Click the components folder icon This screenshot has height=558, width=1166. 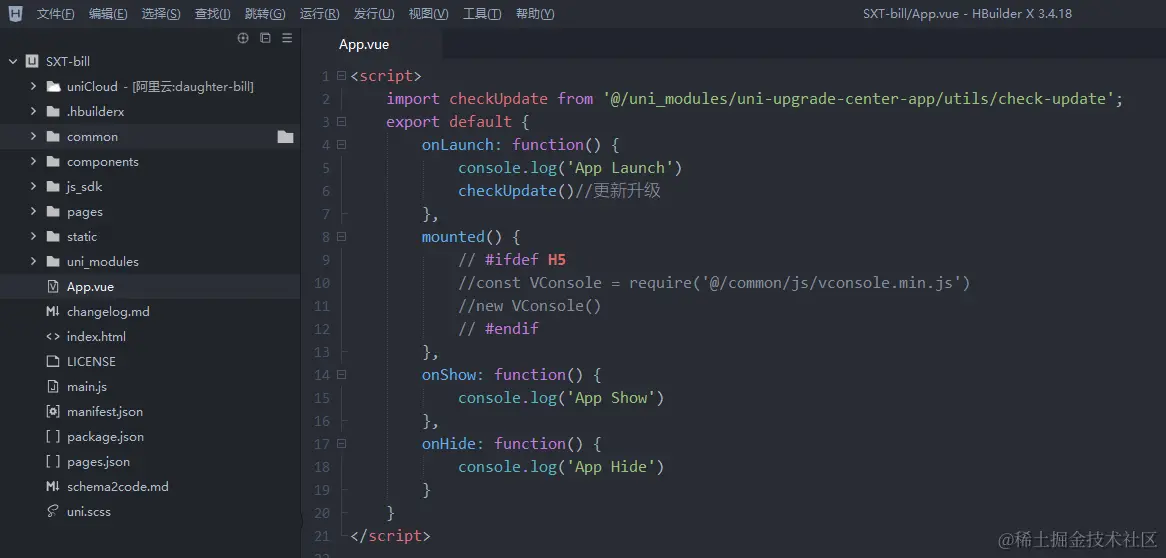(53, 161)
